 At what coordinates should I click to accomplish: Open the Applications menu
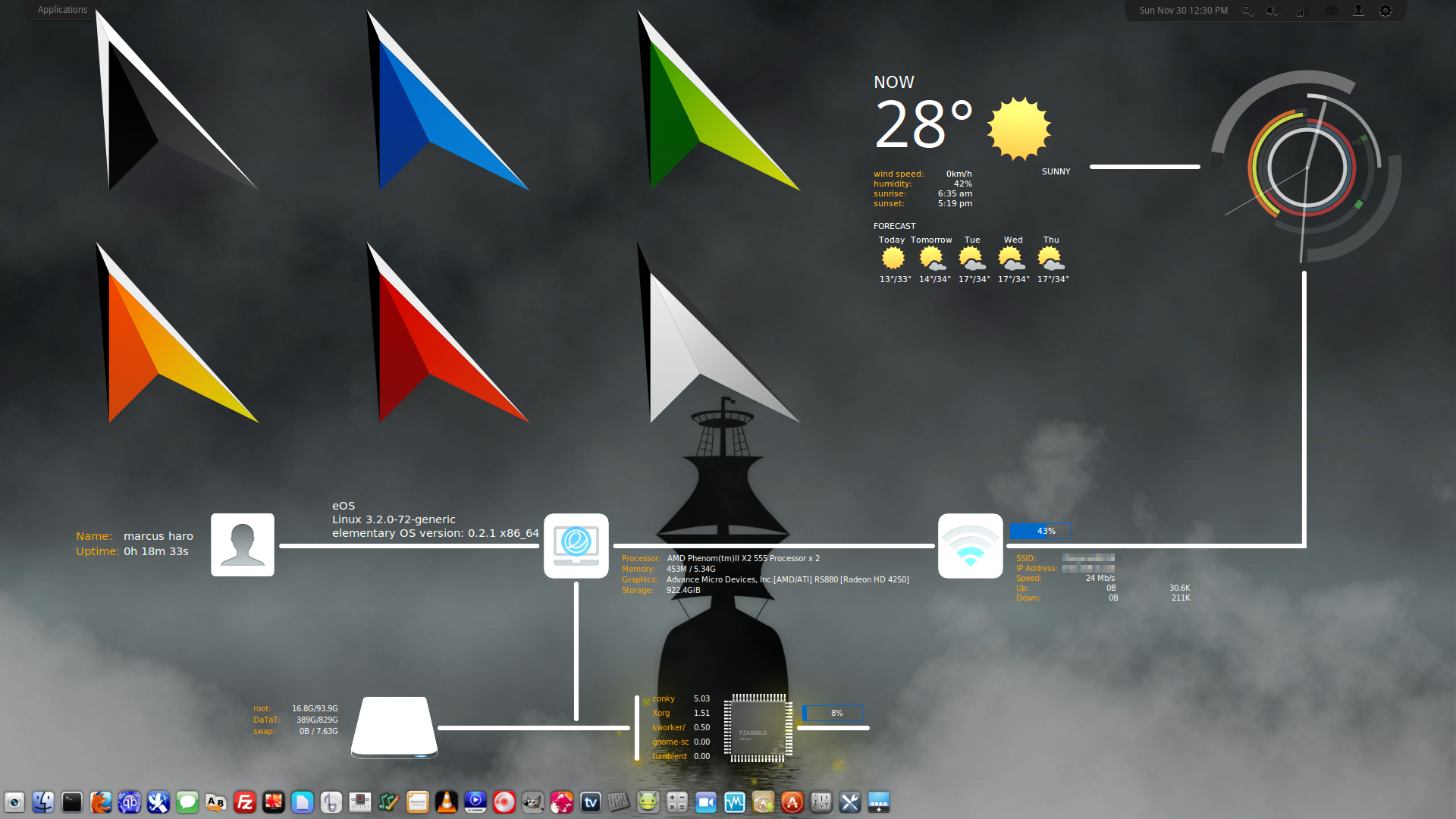point(62,10)
